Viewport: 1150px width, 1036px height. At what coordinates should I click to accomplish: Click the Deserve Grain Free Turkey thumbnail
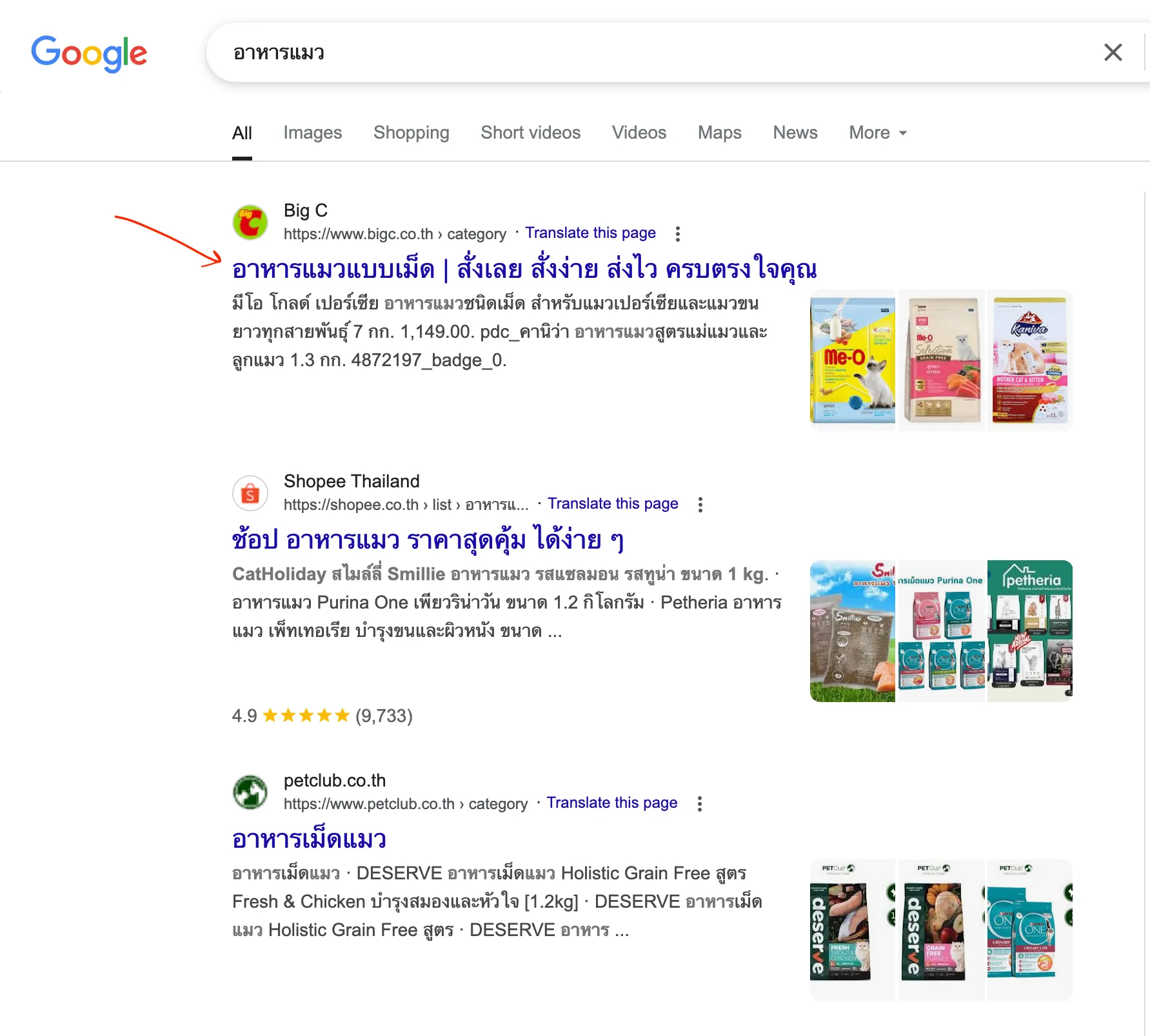click(942, 930)
